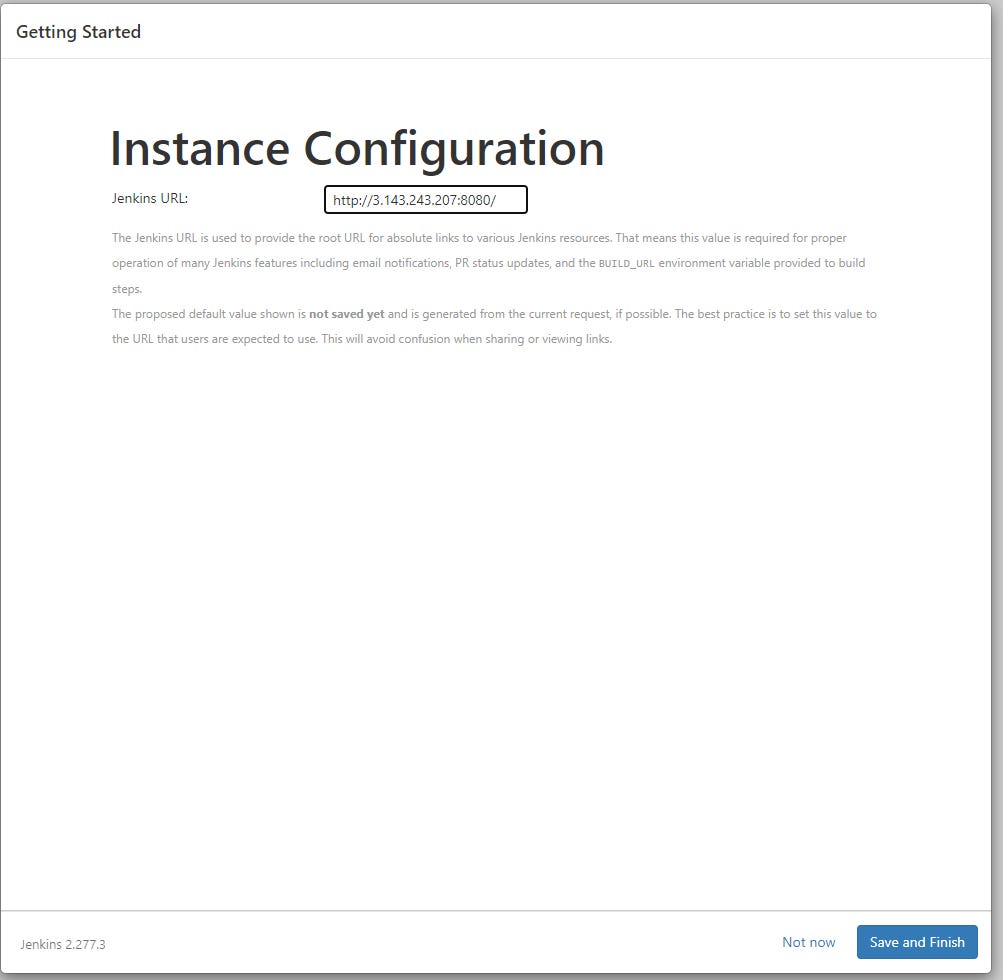
Task: Click the Instance Configuration heading
Action: pyautogui.click(x=358, y=148)
